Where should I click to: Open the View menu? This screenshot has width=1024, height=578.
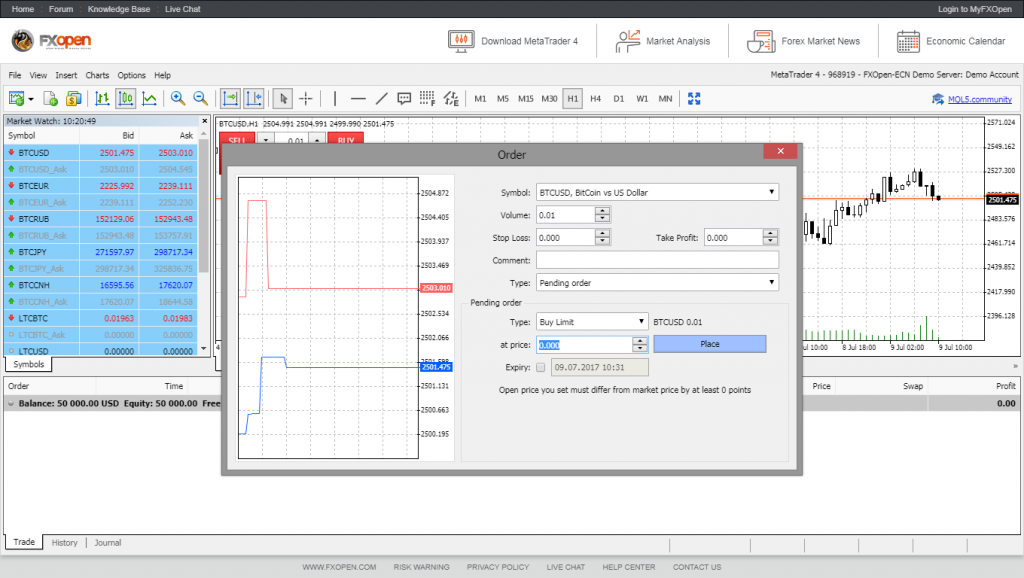click(38, 75)
